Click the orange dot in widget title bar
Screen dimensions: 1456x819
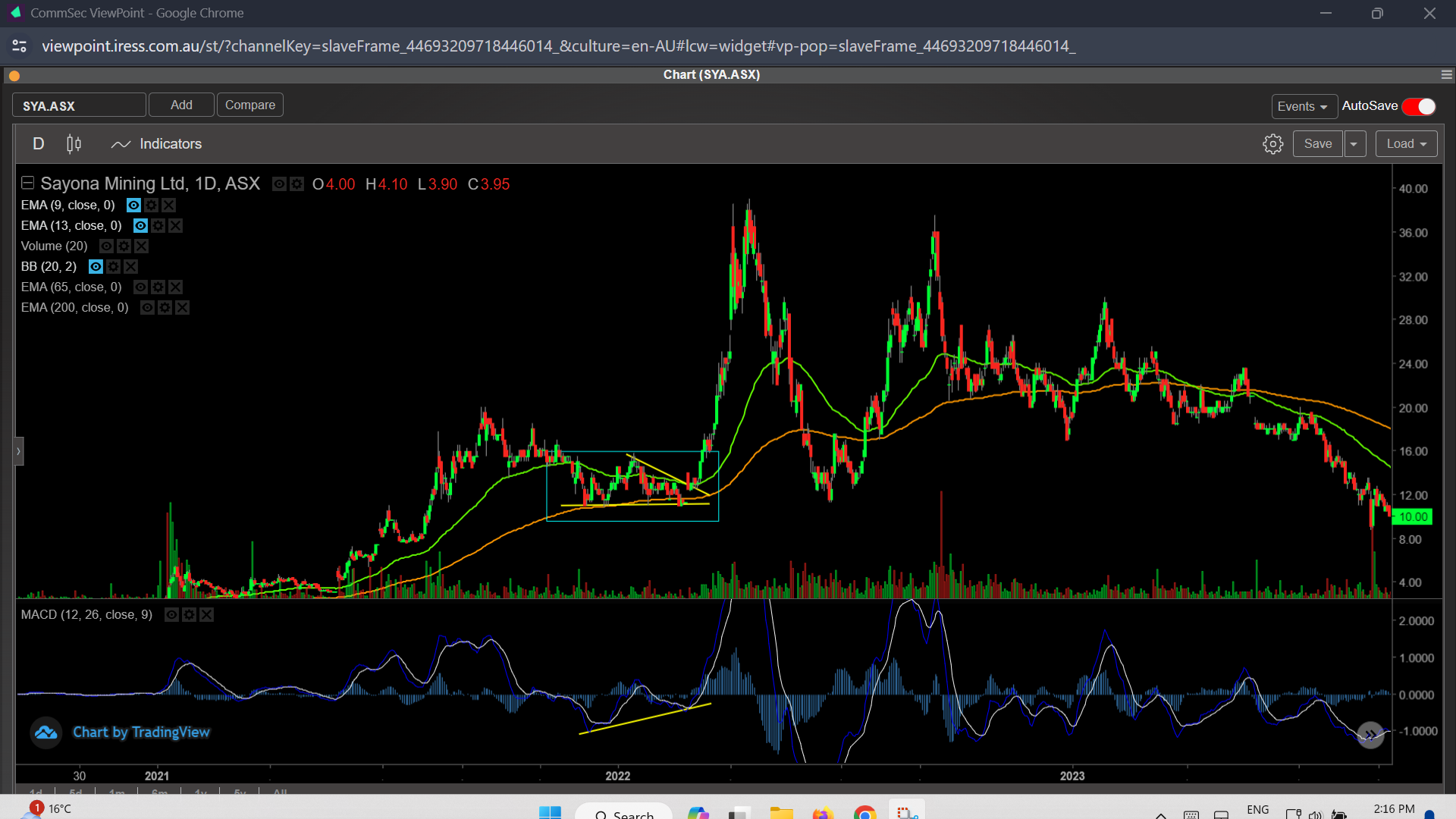pos(14,76)
